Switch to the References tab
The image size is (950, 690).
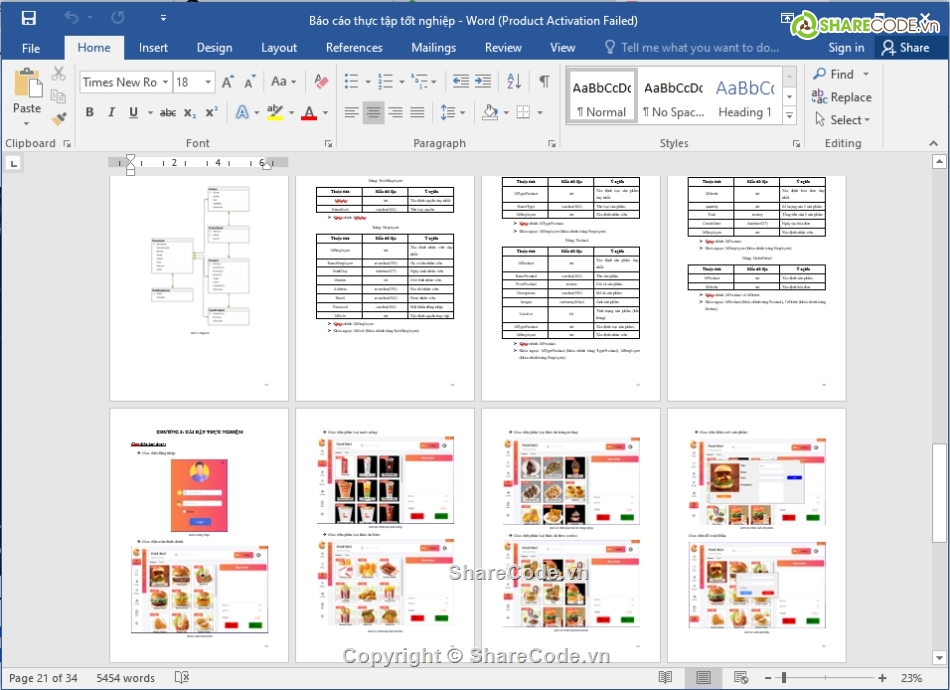(354, 48)
